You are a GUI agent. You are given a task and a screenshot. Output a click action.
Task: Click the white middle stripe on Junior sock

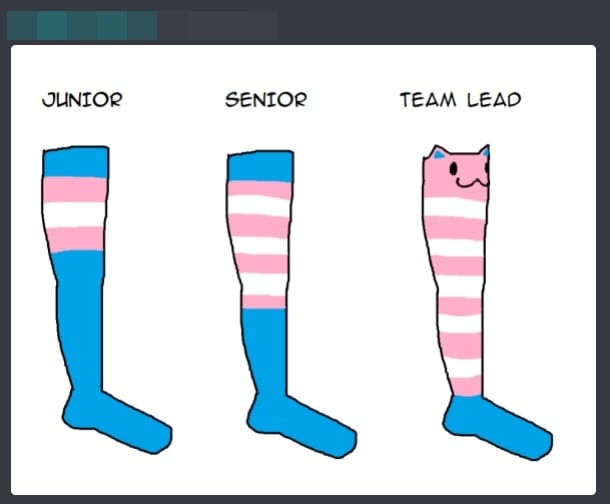tap(74, 215)
